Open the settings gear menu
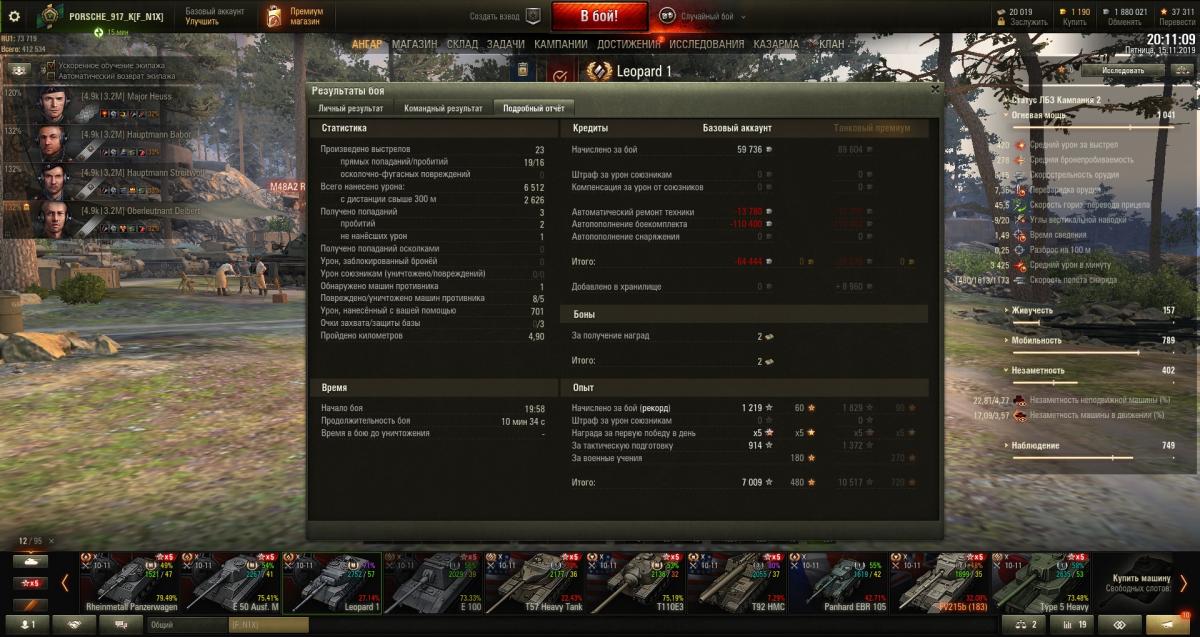This screenshot has width=1200, height=637. point(15,16)
